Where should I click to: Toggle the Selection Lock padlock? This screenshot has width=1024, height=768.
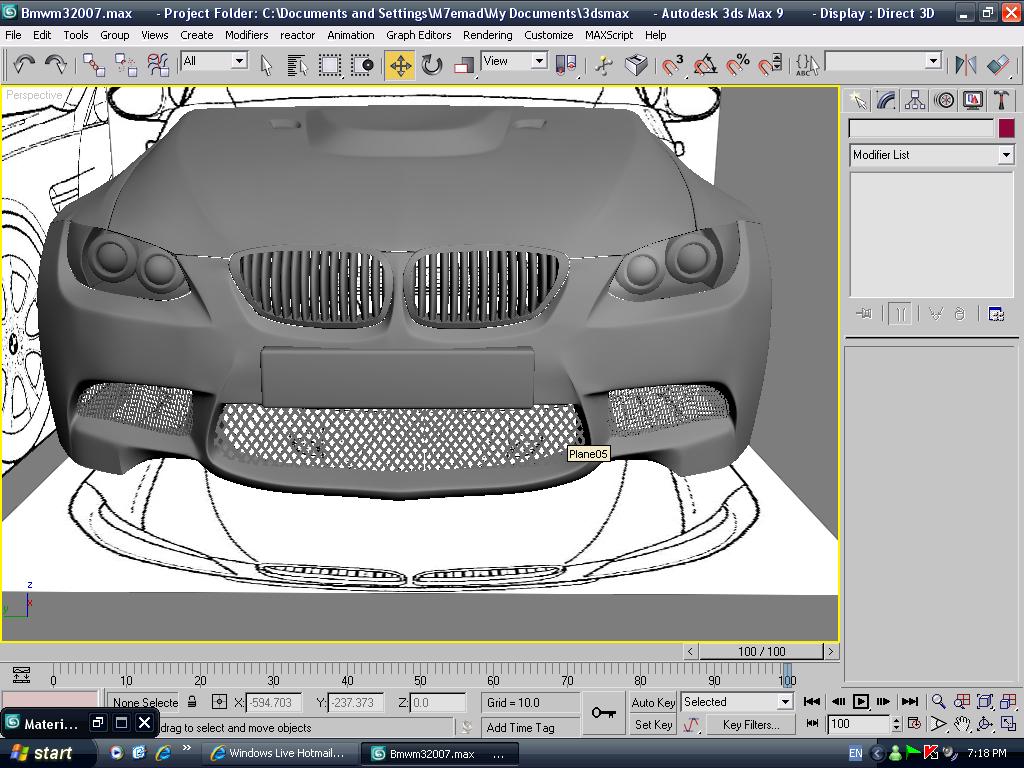pyautogui.click(x=192, y=702)
